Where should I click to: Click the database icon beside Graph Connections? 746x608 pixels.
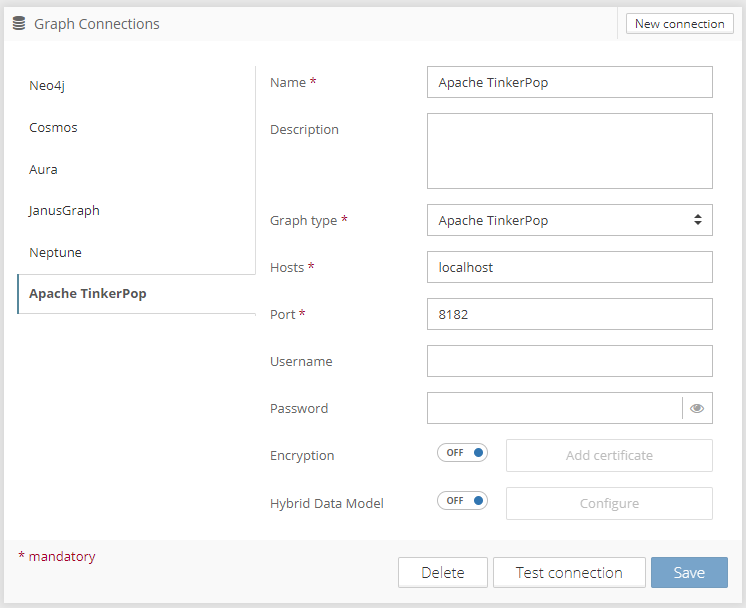pyautogui.click(x=19, y=23)
